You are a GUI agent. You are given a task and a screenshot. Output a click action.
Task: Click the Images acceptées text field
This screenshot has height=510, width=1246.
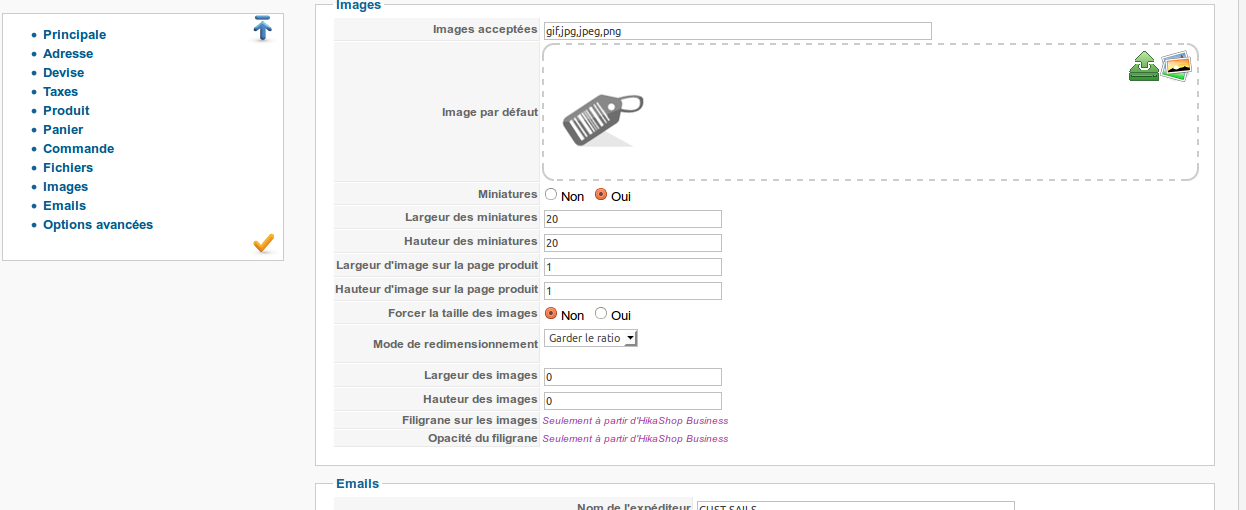(737, 31)
